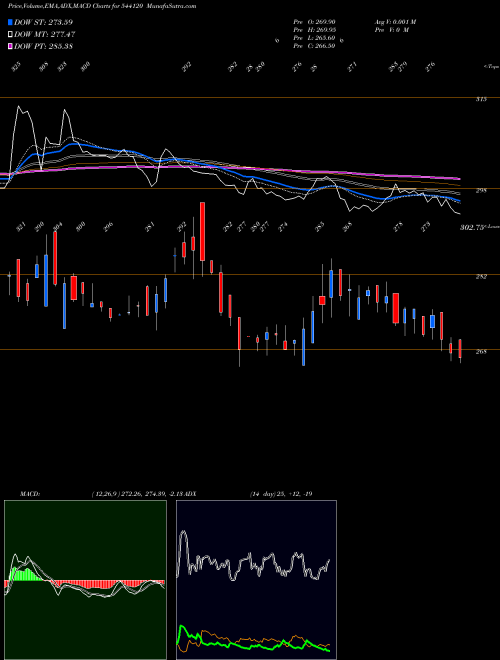Click the 298 price axis label
The image size is (500, 660).
[x=481, y=190]
